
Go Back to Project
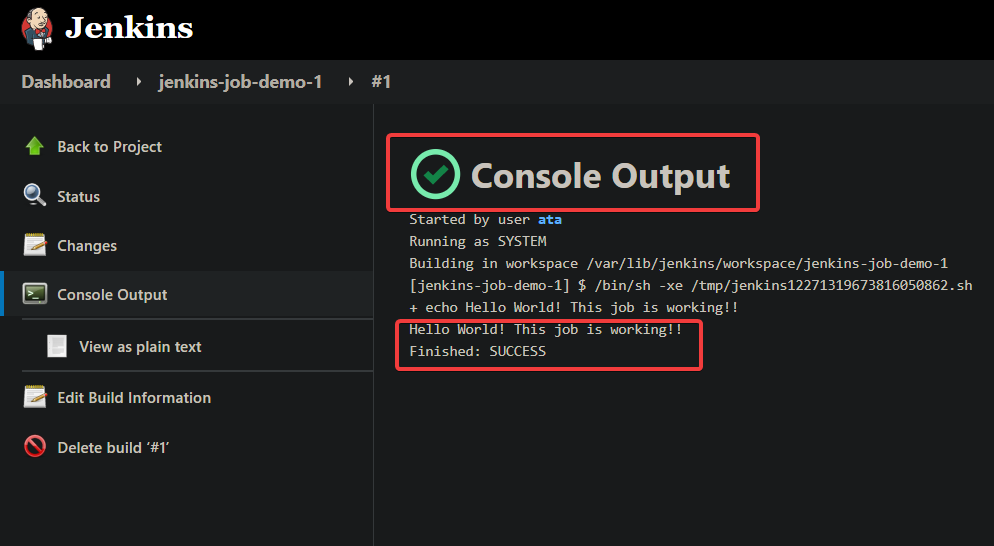pyautogui.click(x=110, y=146)
